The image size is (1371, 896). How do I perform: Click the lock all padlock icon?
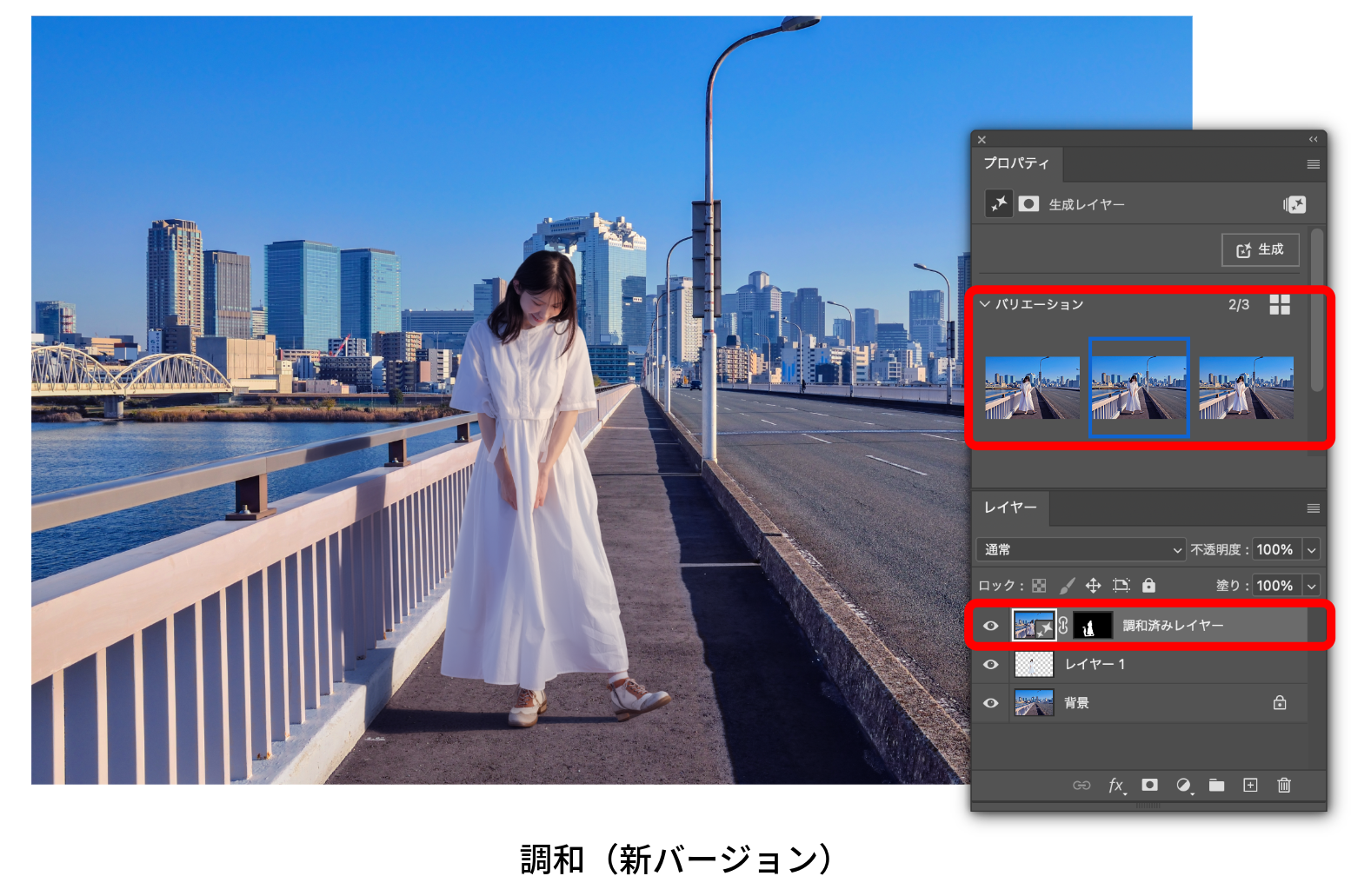pos(1148,586)
